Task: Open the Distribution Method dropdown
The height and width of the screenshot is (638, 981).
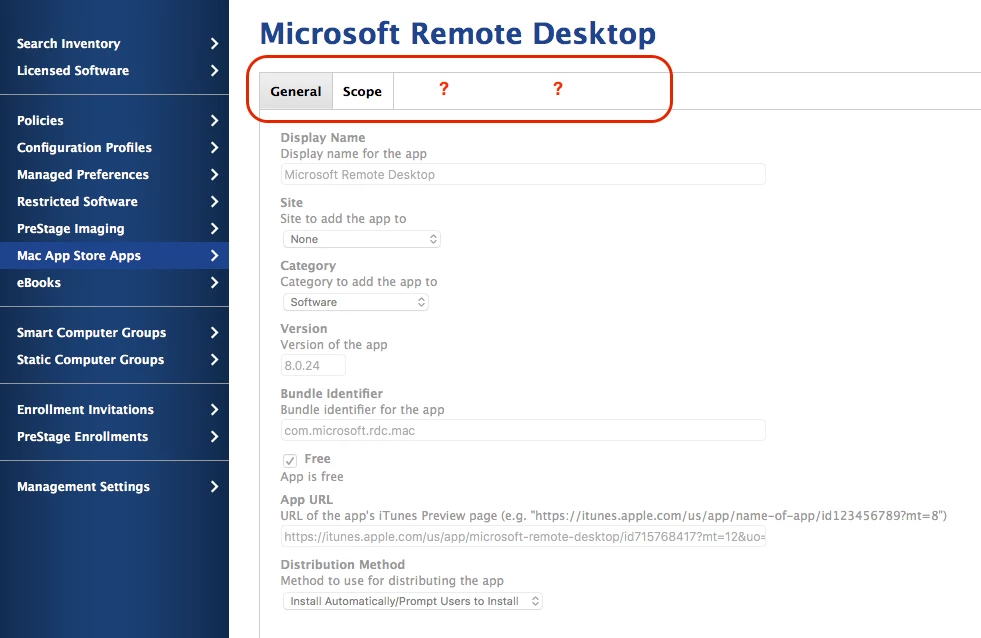Action: tap(412, 601)
